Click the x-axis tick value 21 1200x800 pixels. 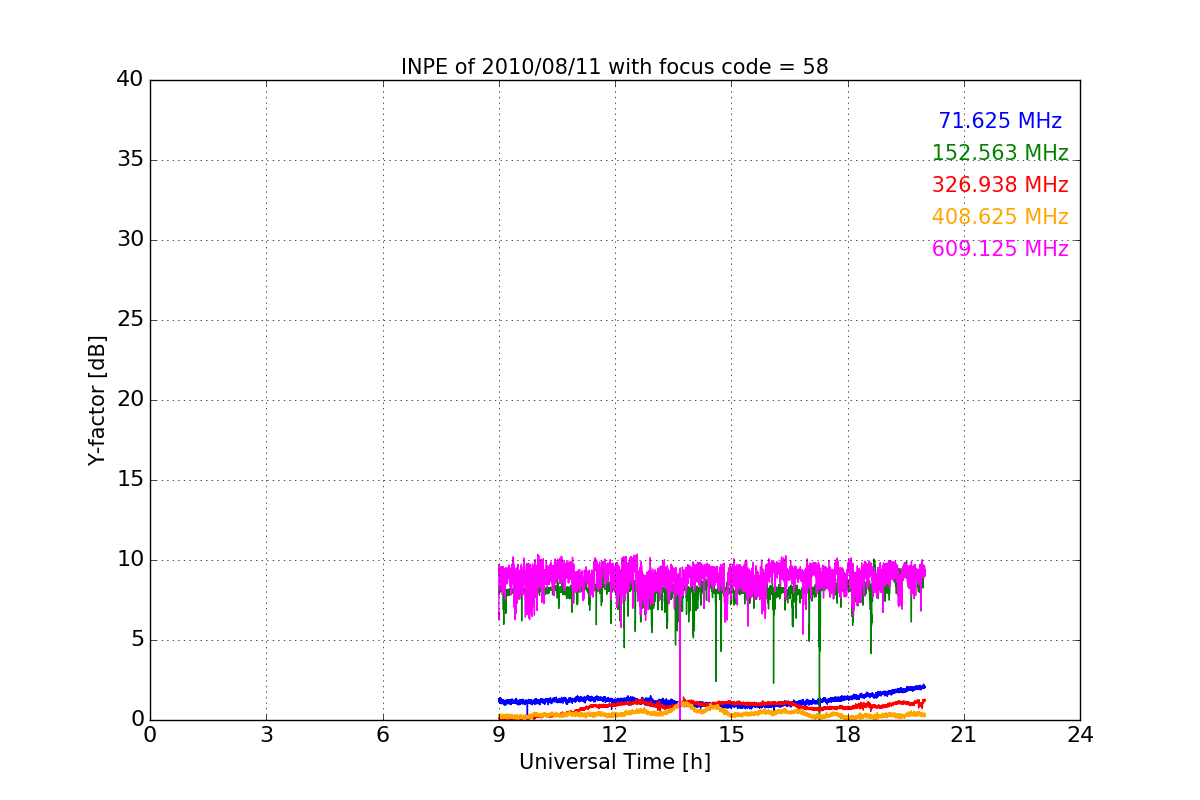964,735
